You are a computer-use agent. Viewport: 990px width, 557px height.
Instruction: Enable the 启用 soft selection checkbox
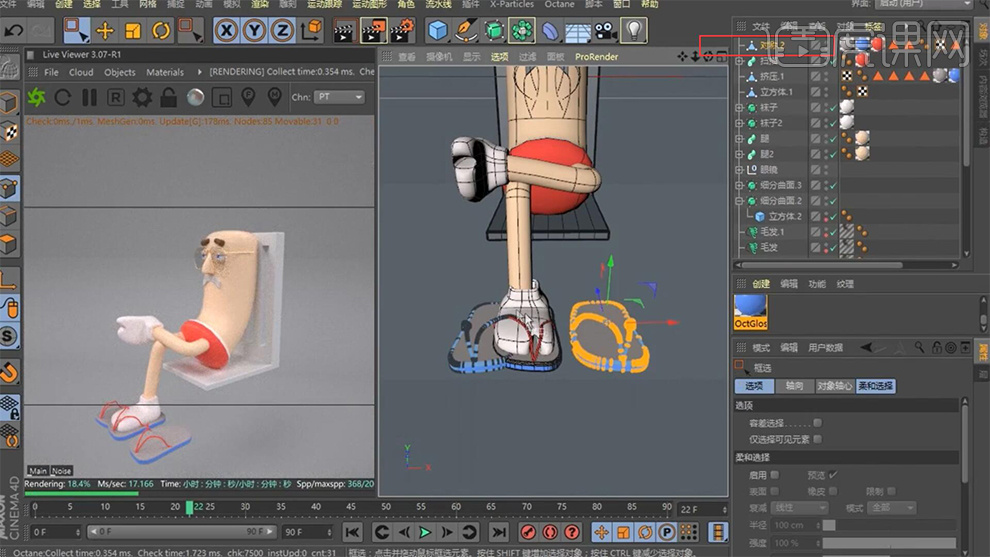coord(775,475)
